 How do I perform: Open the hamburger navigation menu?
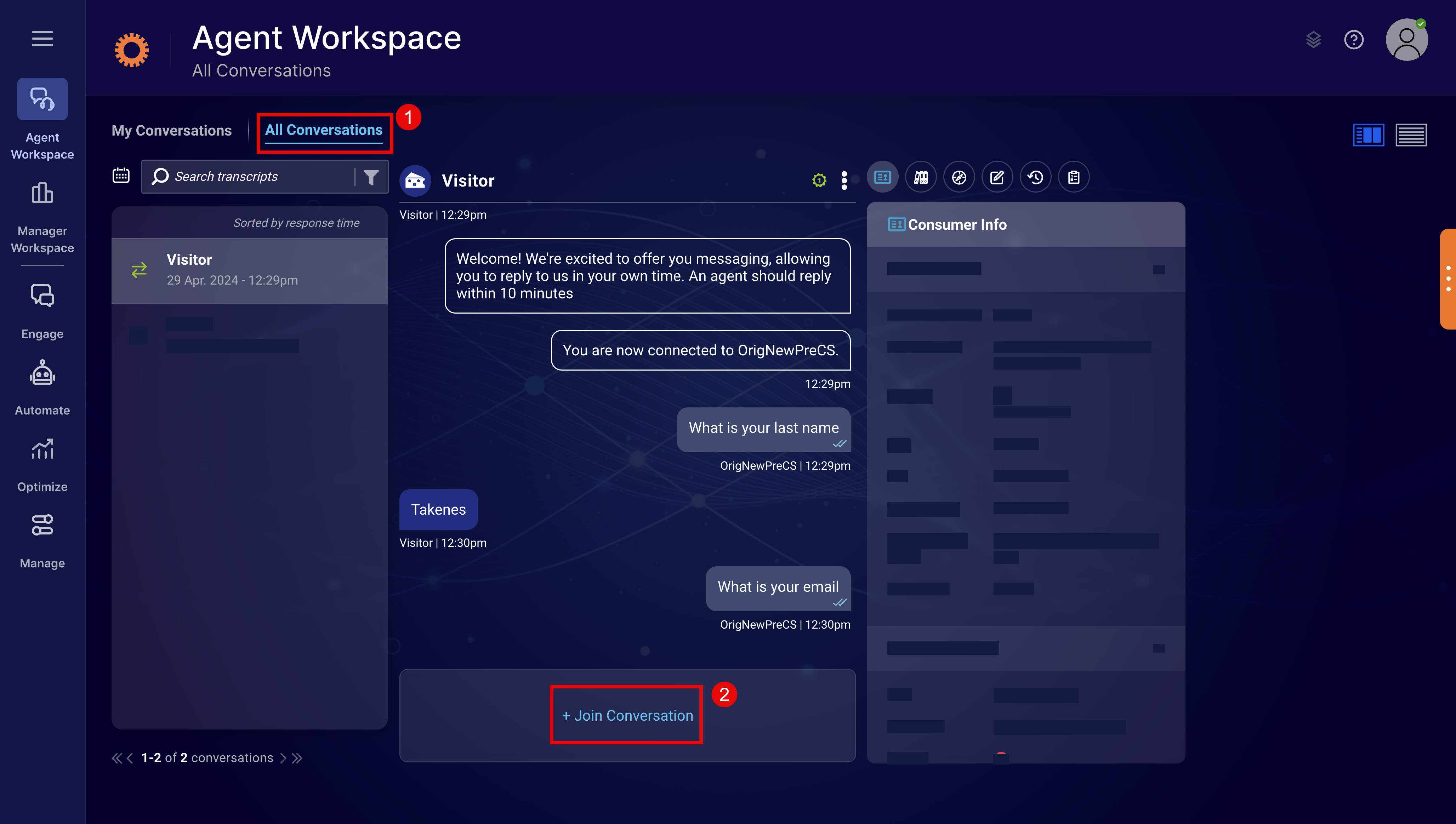tap(42, 39)
